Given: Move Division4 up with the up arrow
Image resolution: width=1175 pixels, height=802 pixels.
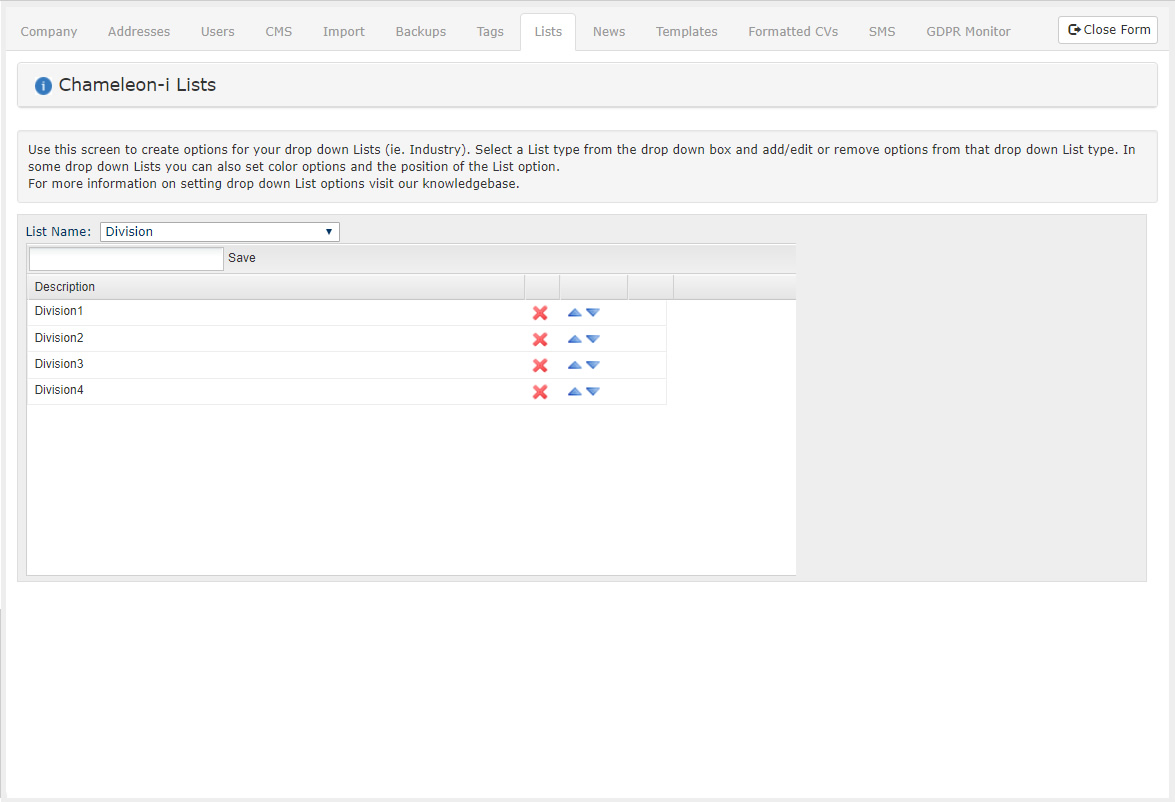Looking at the screenshot, I should click(575, 391).
